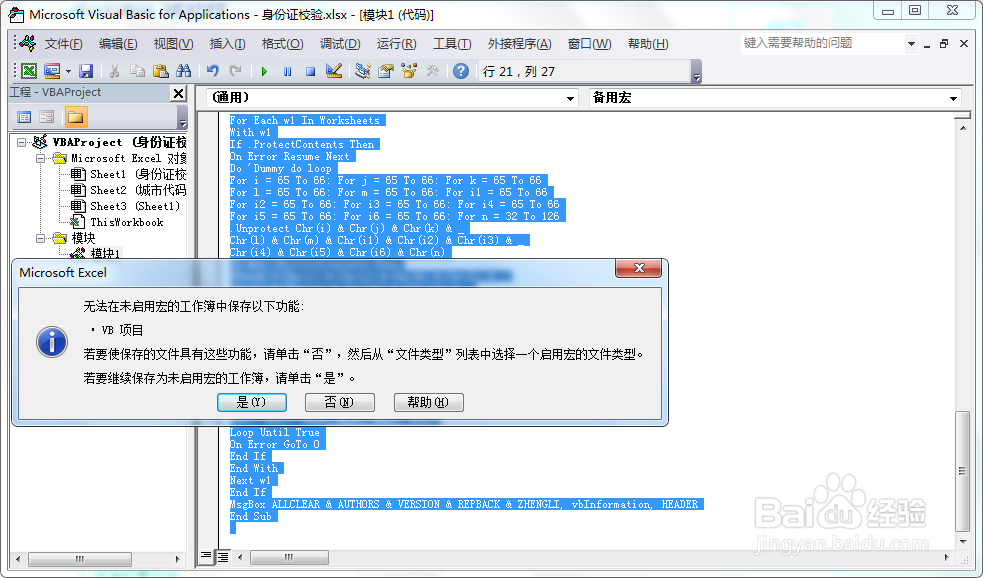Select Sheet1 in project tree
Viewport: 983px width, 578px height.
pyautogui.click(x=128, y=174)
